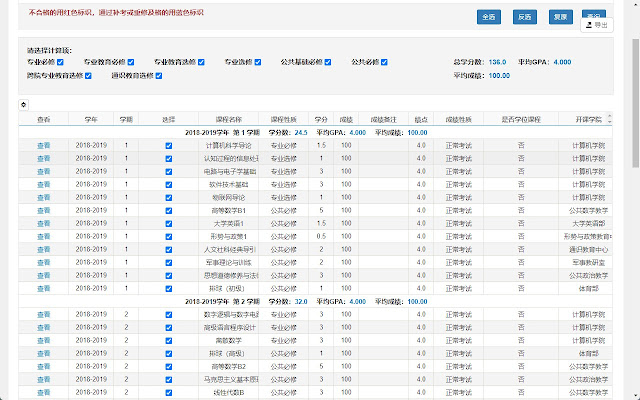Viewport: 640px width, 400px height.
Task: Open 查看 link for 计算机科学导论
Action: pos(44,145)
